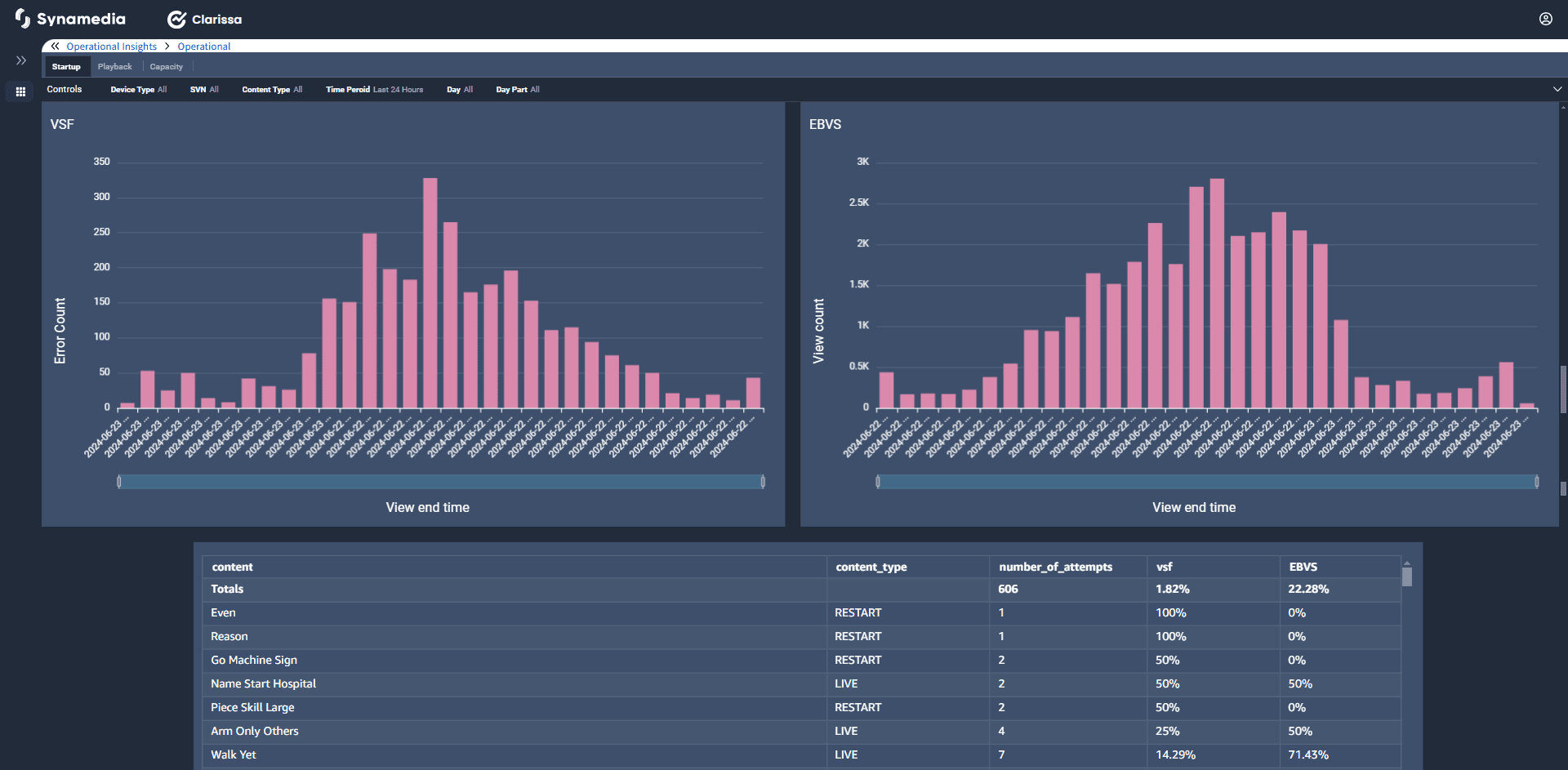
Task: Click the Synamedia logo
Action: click(x=70, y=19)
